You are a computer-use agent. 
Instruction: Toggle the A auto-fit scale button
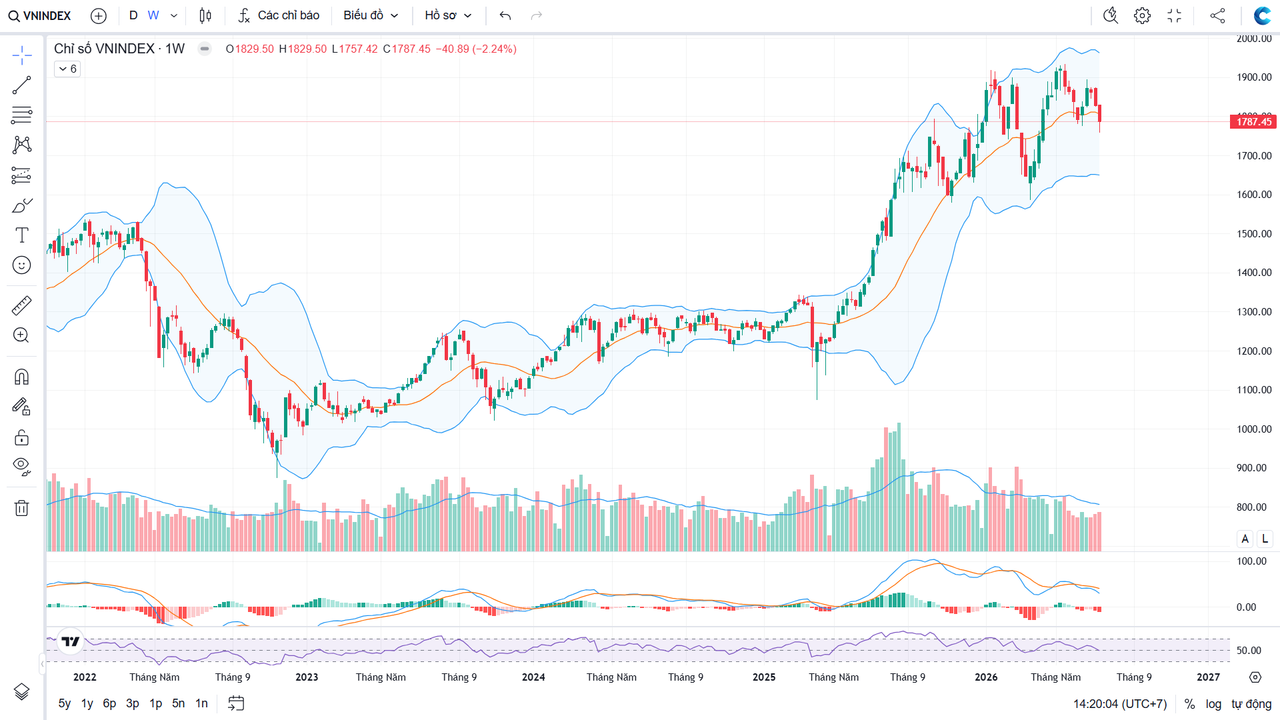[1245, 539]
